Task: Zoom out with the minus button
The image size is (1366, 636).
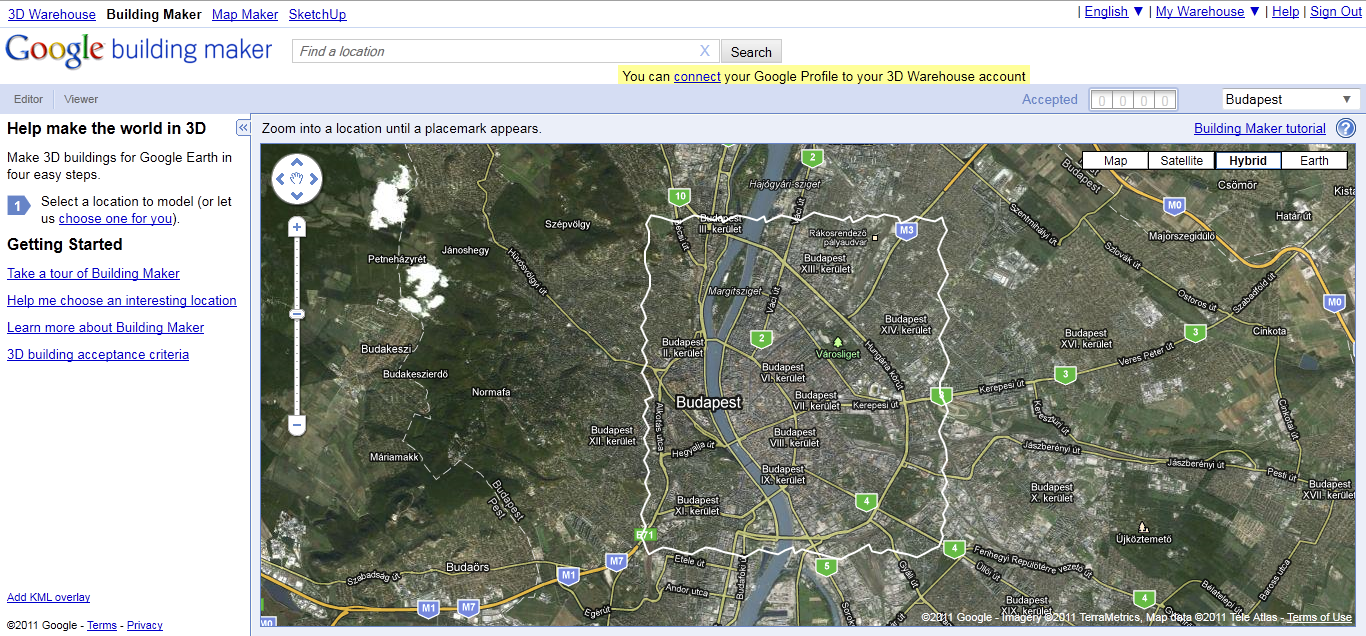Action: [297, 425]
